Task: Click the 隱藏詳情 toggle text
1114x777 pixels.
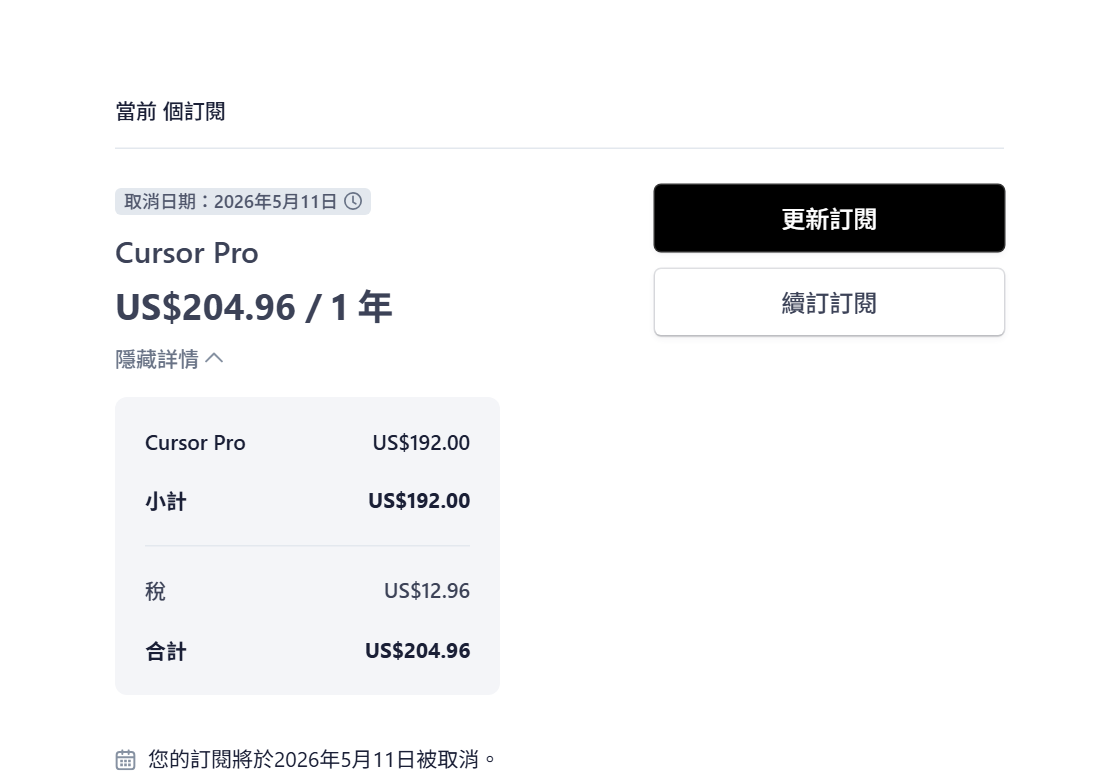Action: click(x=157, y=359)
